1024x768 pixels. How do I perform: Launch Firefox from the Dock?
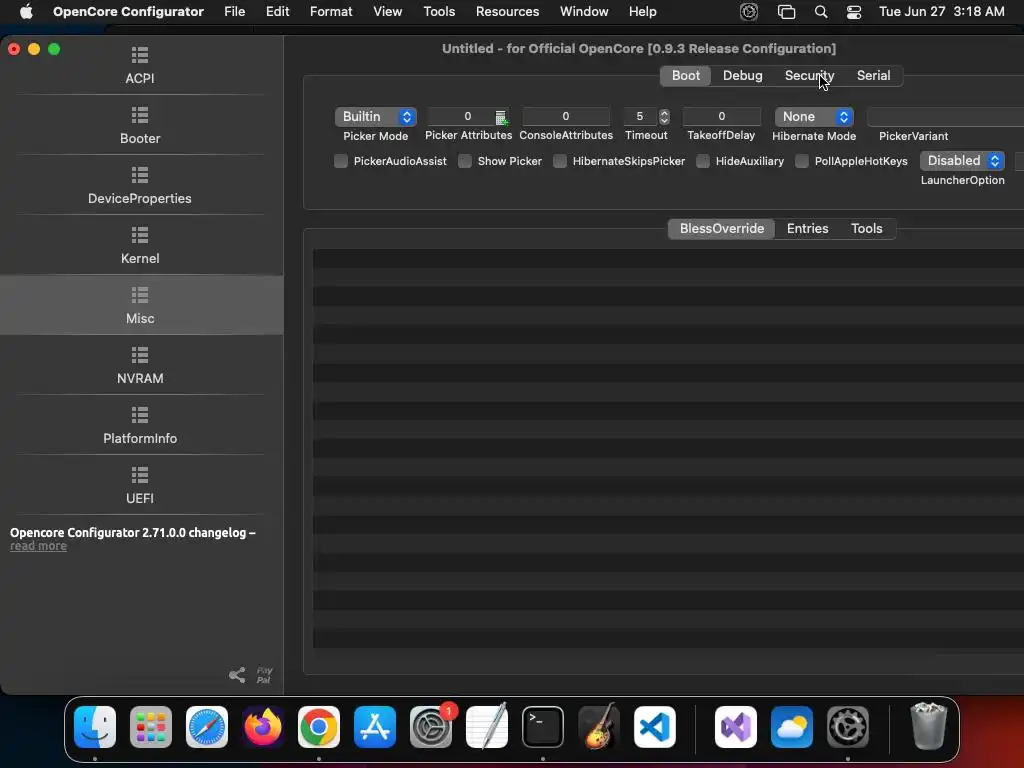[x=263, y=726]
